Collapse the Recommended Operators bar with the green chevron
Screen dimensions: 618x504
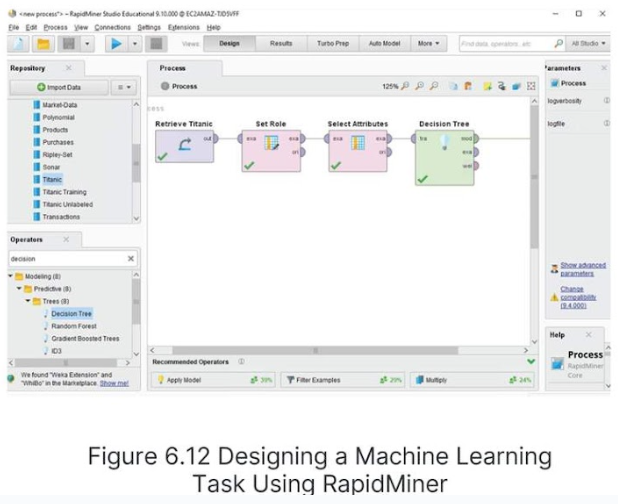(x=531, y=361)
